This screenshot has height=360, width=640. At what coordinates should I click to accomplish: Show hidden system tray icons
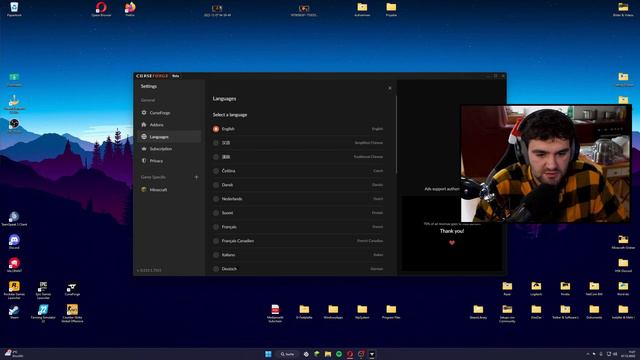pyautogui.click(x=588, y=354)
